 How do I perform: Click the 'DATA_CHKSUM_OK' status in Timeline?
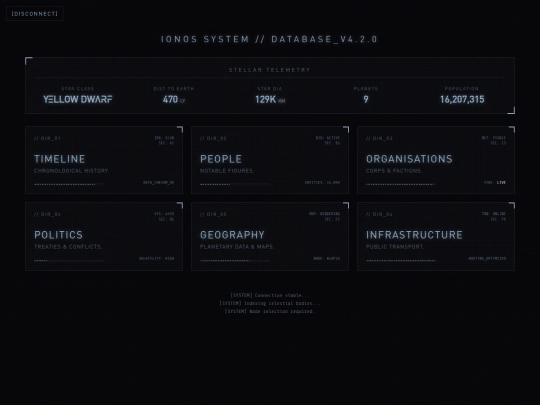(x=158, y=183)
